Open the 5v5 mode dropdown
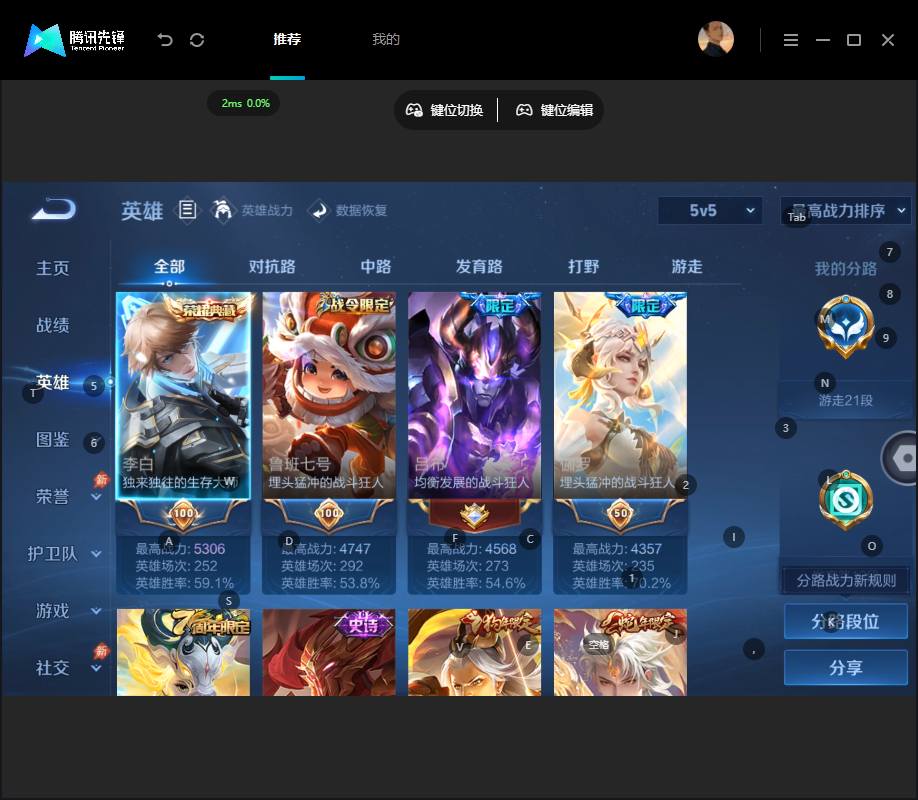Image resolution: width=918 pixels, height=800 pixels. pyautogui.click(x=710, y=210)
